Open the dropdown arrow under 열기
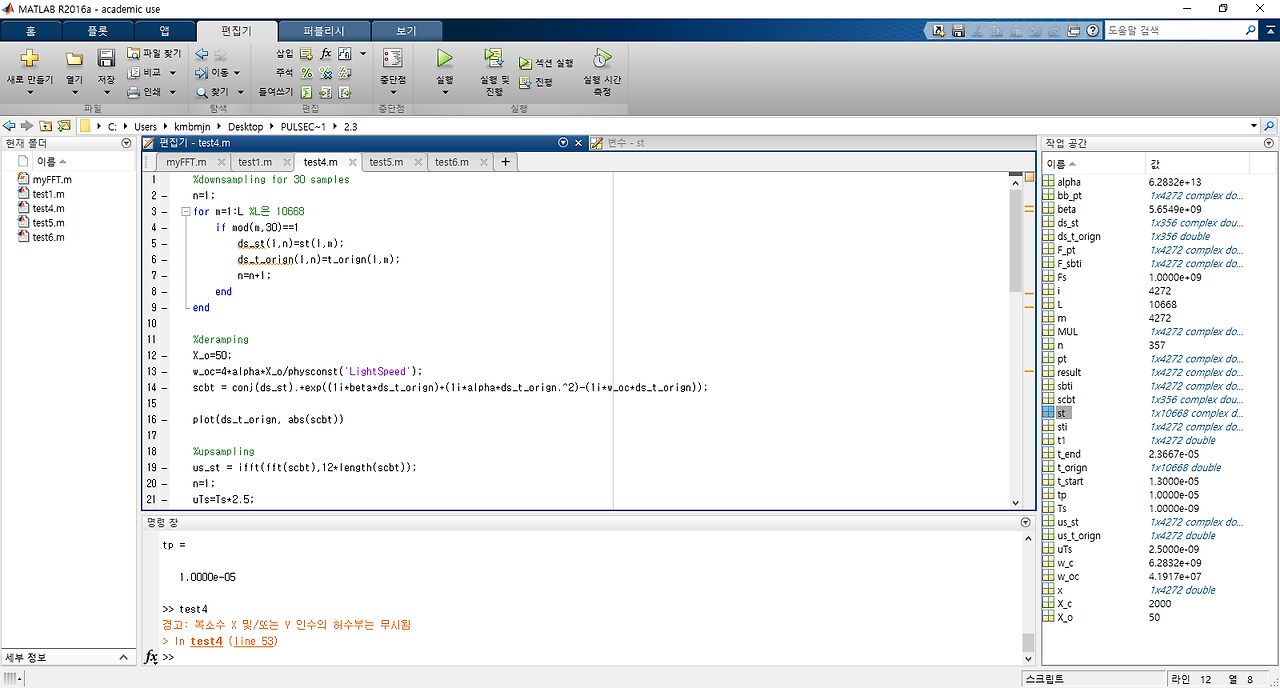Screen dimensions: 1280x688 click(x=74, y=92)
